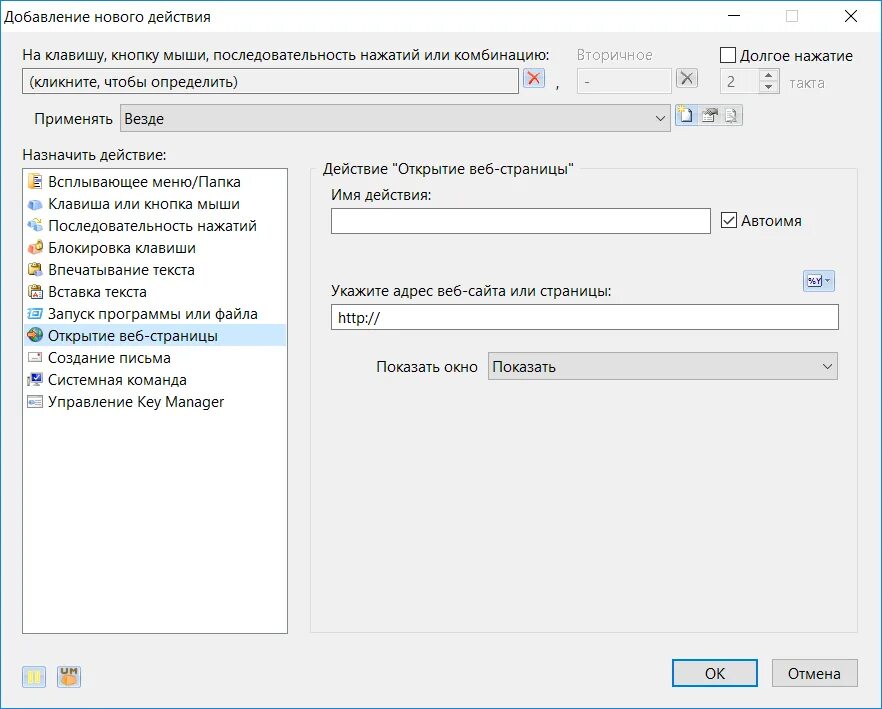Click the web address http:// field
The image size is (882, 709).
coord(584,317)
